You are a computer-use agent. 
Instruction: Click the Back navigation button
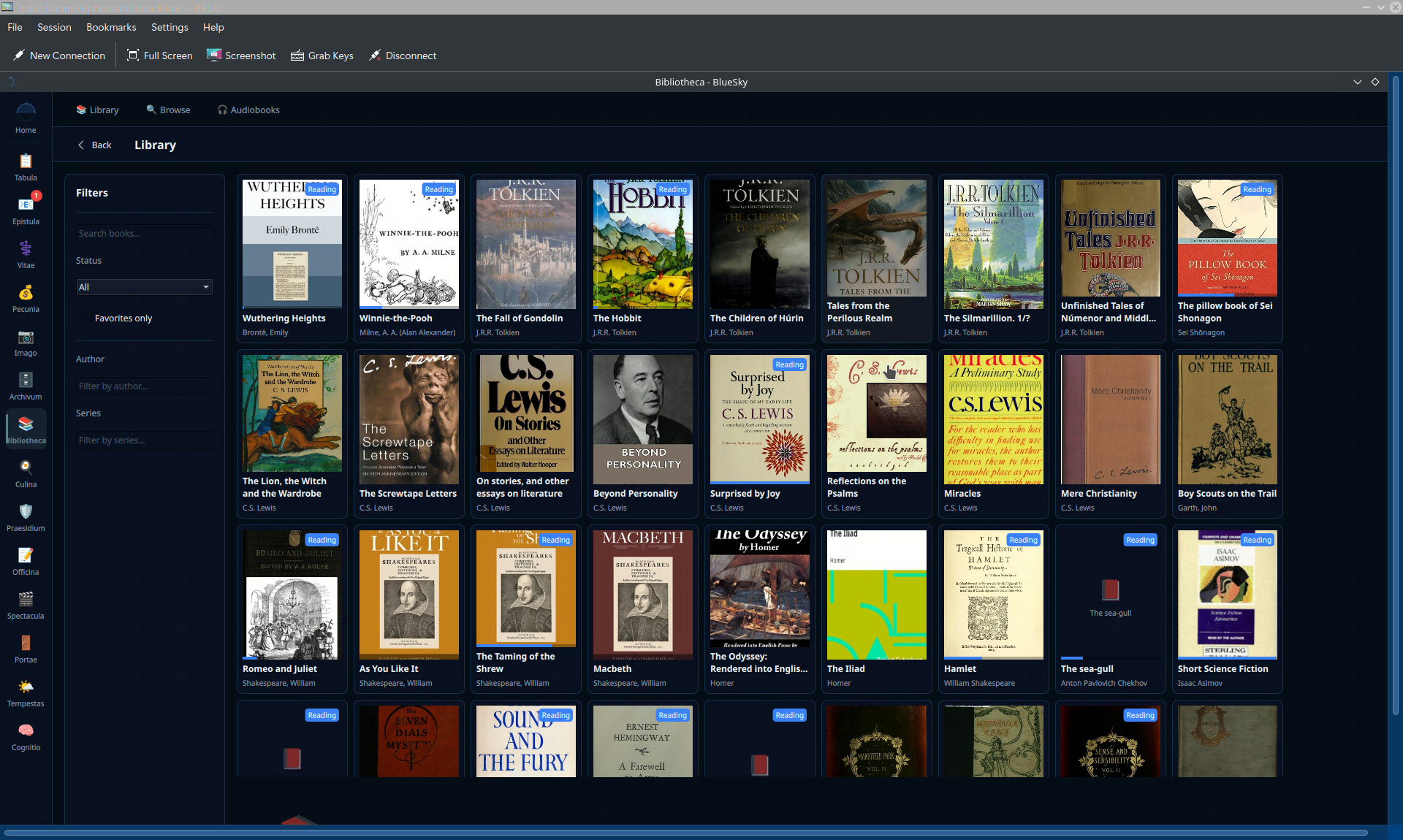(x=94, y=145)
